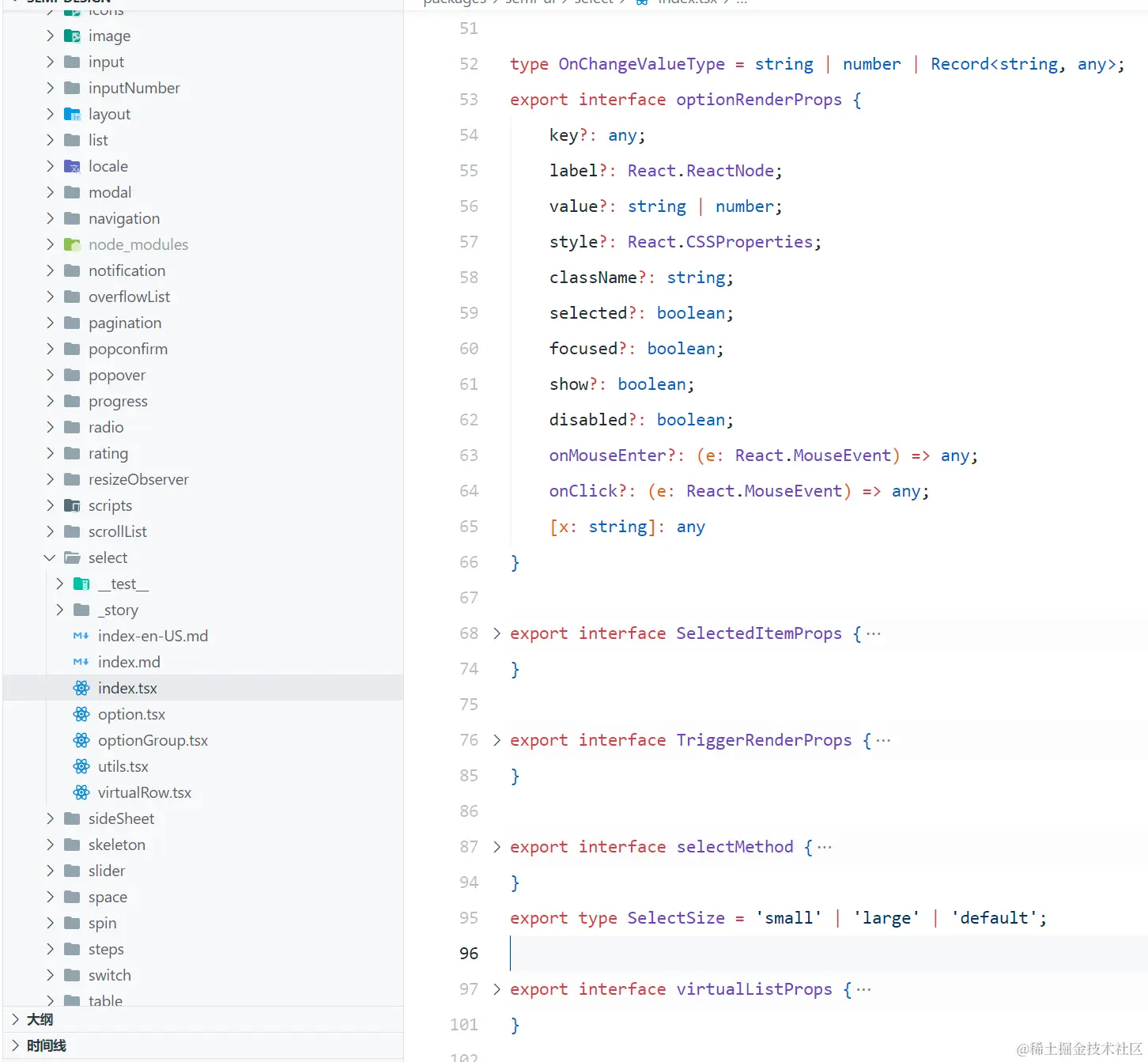Open optionGroup.tsx file

coord(153,740)
